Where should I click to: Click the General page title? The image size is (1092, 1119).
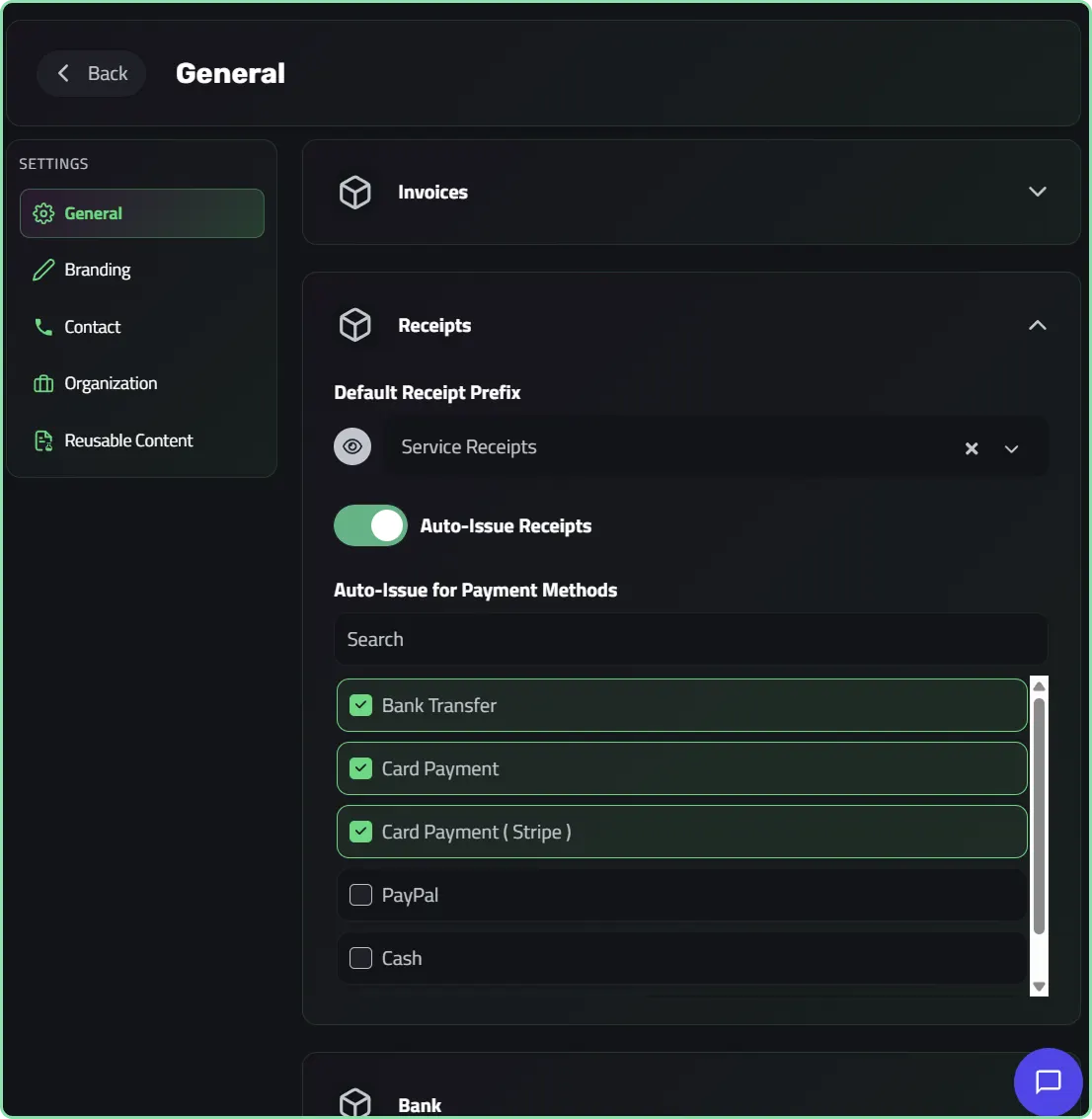[x=230, y=73]
